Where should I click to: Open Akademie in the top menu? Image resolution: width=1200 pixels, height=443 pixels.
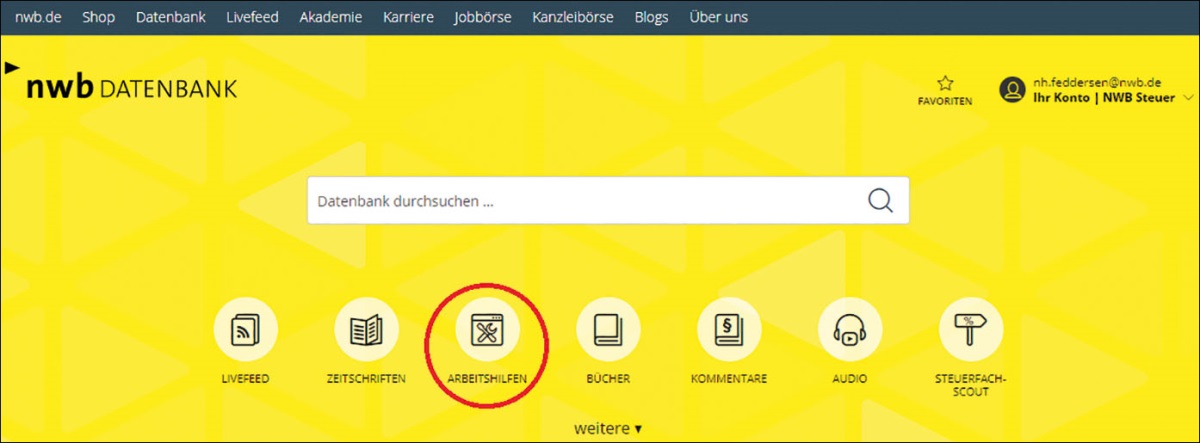pos(331,17)
